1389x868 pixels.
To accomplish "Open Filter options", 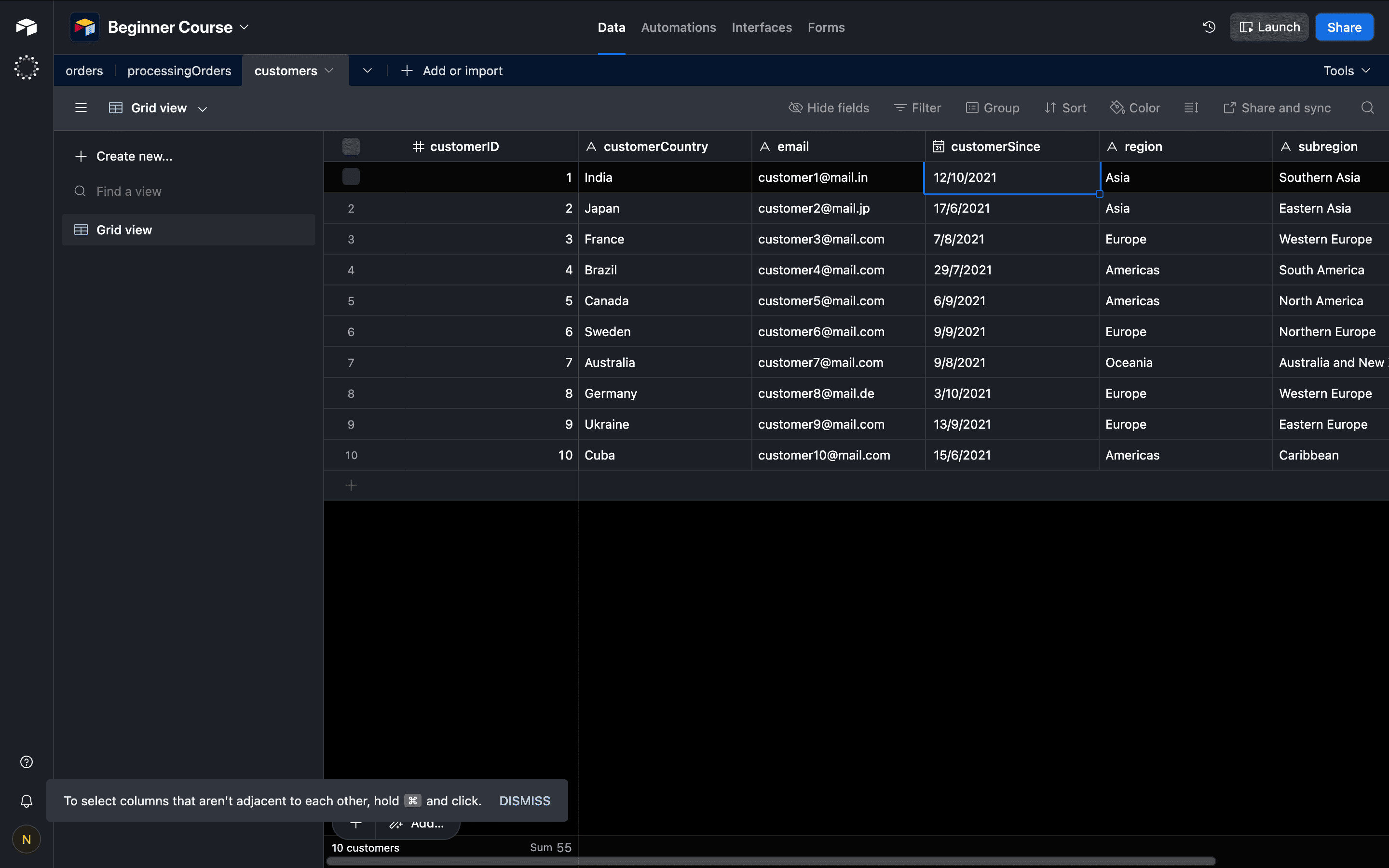I will (917, 108).
